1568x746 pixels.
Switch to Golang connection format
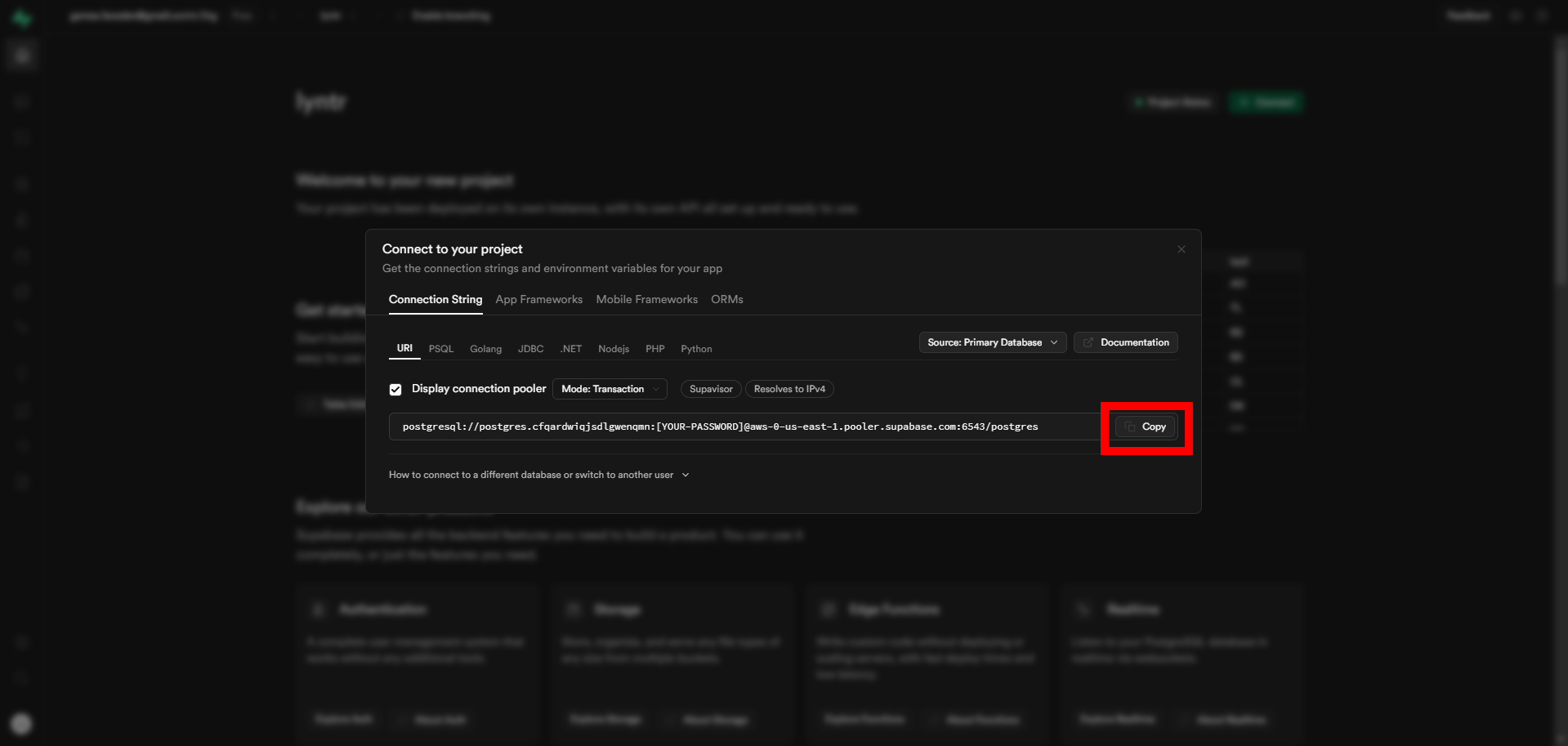tap(486, 349)
